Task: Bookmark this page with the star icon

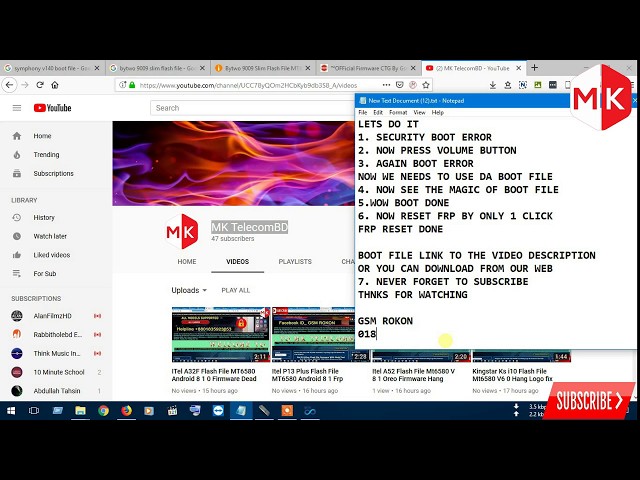Action: pyautogui.click(x=426, y=85)
